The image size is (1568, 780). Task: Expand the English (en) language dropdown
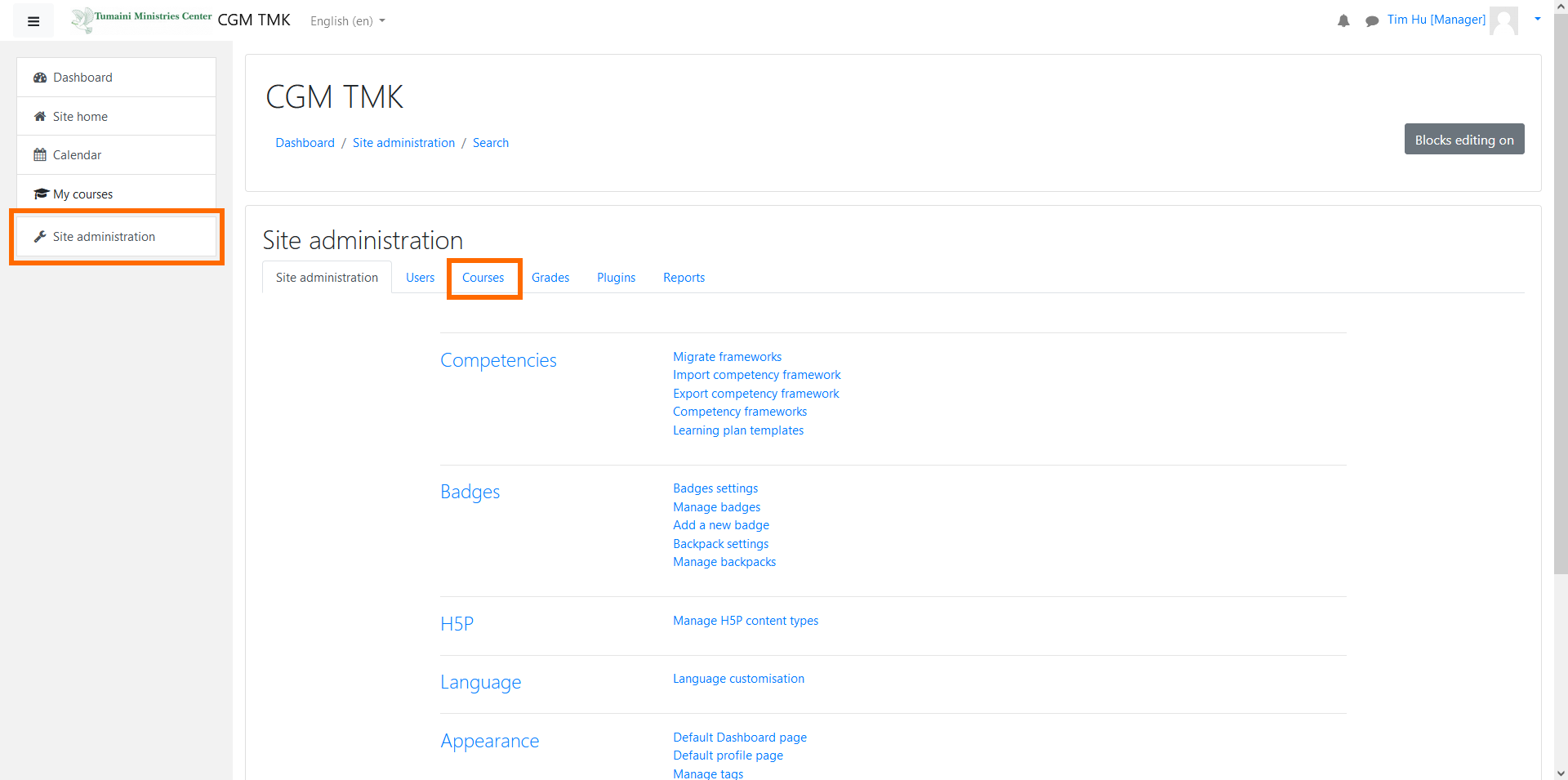point(347,21)
